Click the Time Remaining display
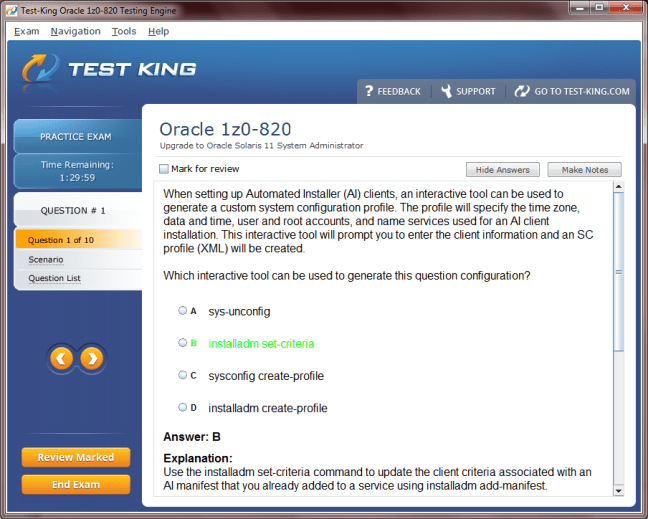 (x=78, y=171)
